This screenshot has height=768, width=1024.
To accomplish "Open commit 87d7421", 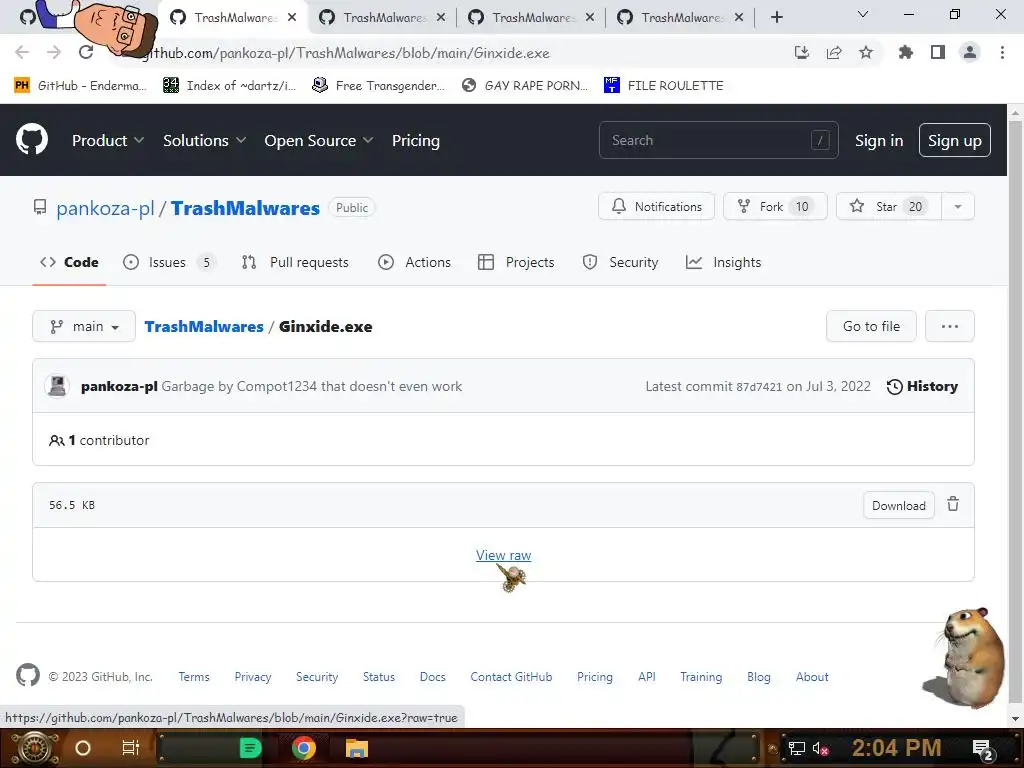I will pos(759,387).
